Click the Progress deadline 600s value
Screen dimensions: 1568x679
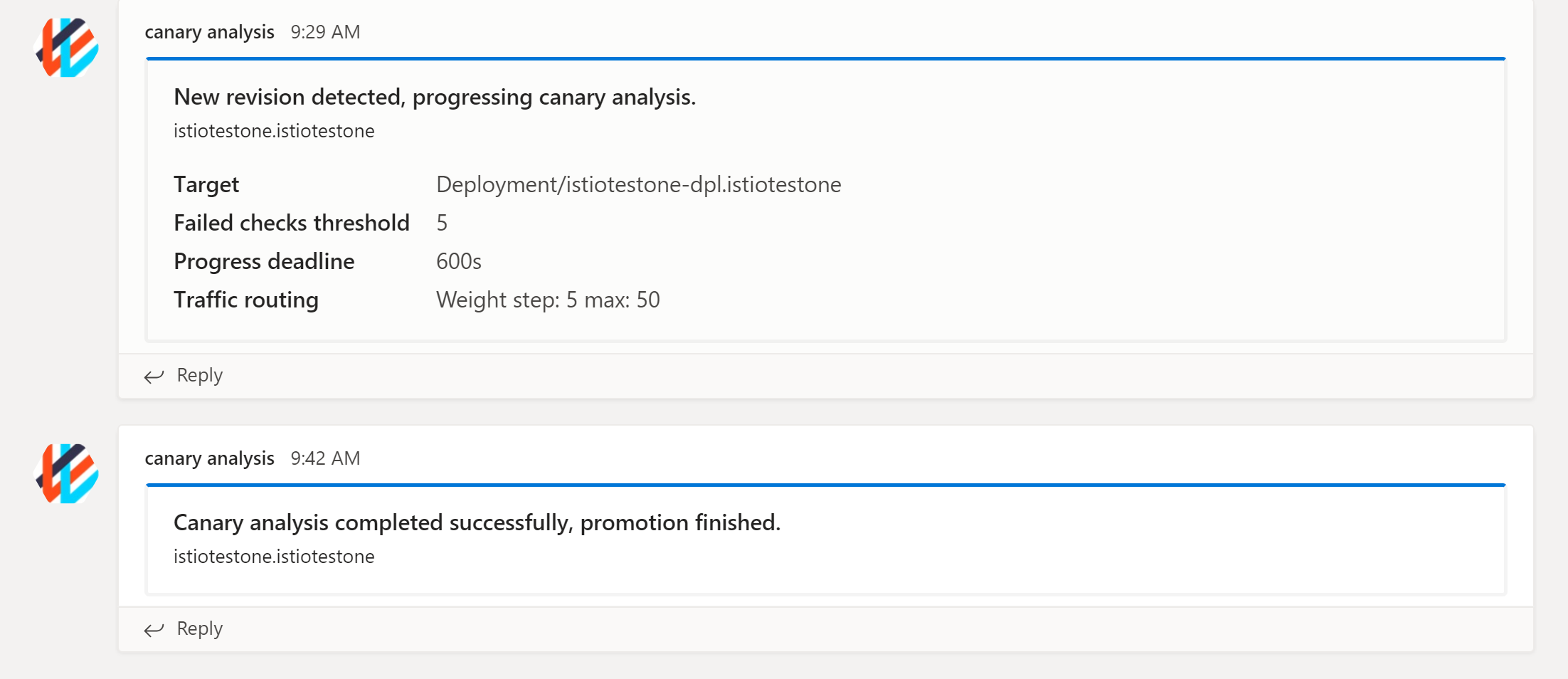[x=459, y=260]
